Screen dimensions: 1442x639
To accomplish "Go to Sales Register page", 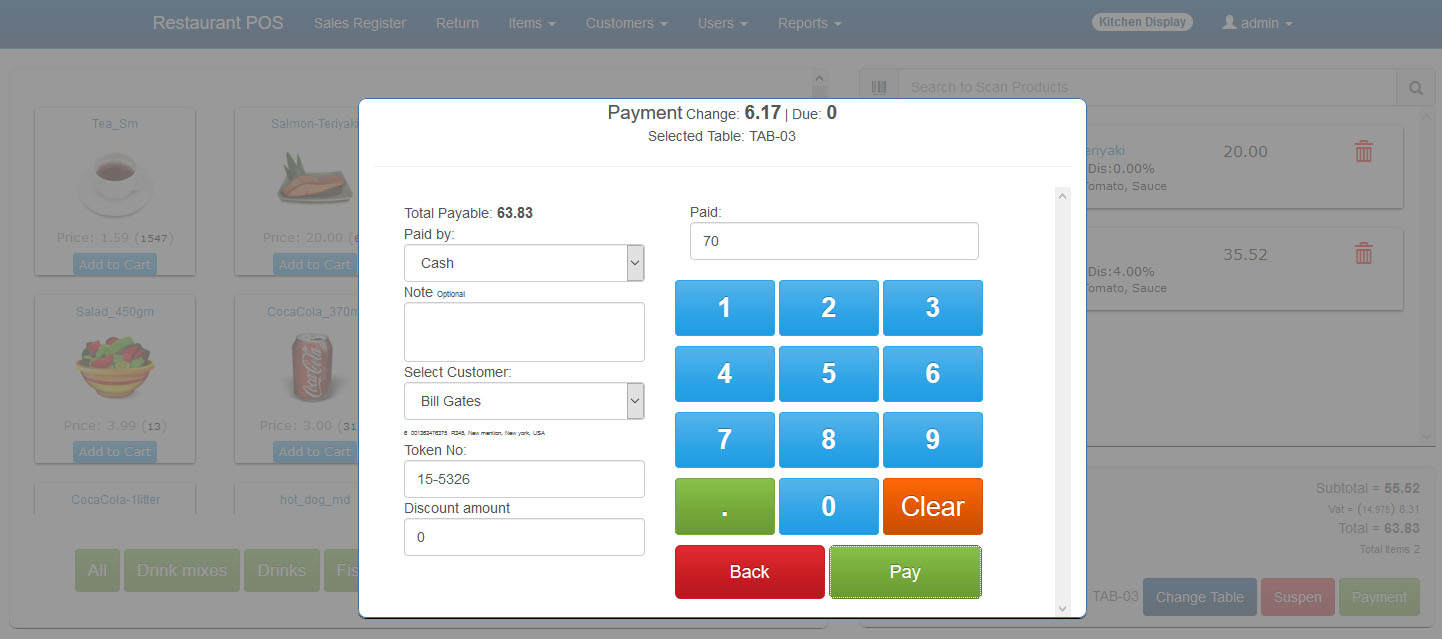I will point(360,23).
